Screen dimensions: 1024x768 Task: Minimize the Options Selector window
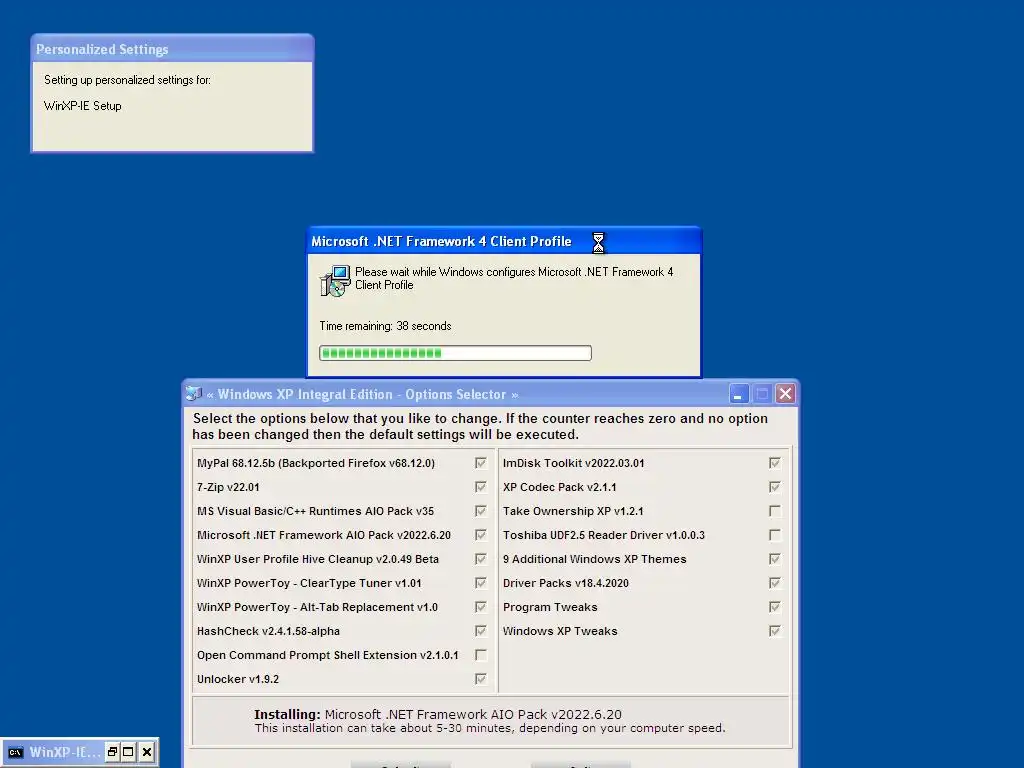click(739, 394)
